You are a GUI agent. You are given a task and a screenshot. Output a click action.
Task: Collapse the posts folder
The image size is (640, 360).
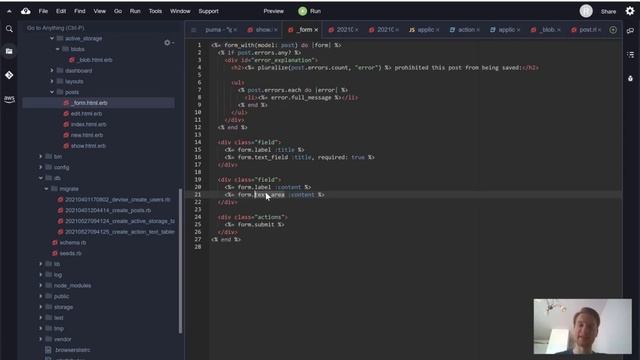point(52,92)
